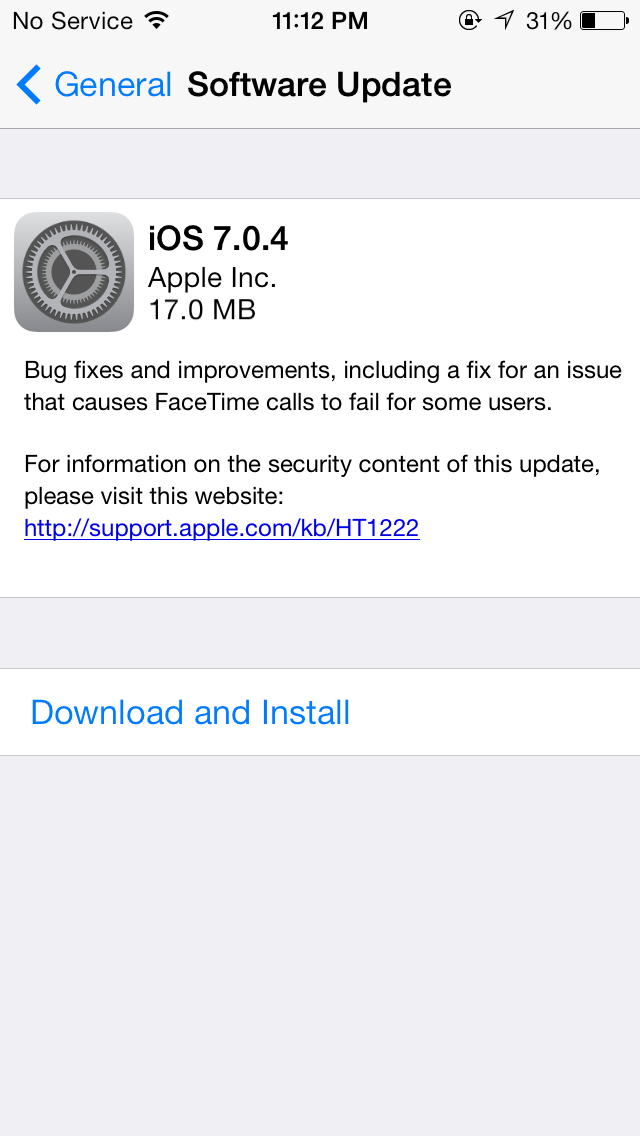
Task: Tap the No Service carrier text
Action: point(72,21)
